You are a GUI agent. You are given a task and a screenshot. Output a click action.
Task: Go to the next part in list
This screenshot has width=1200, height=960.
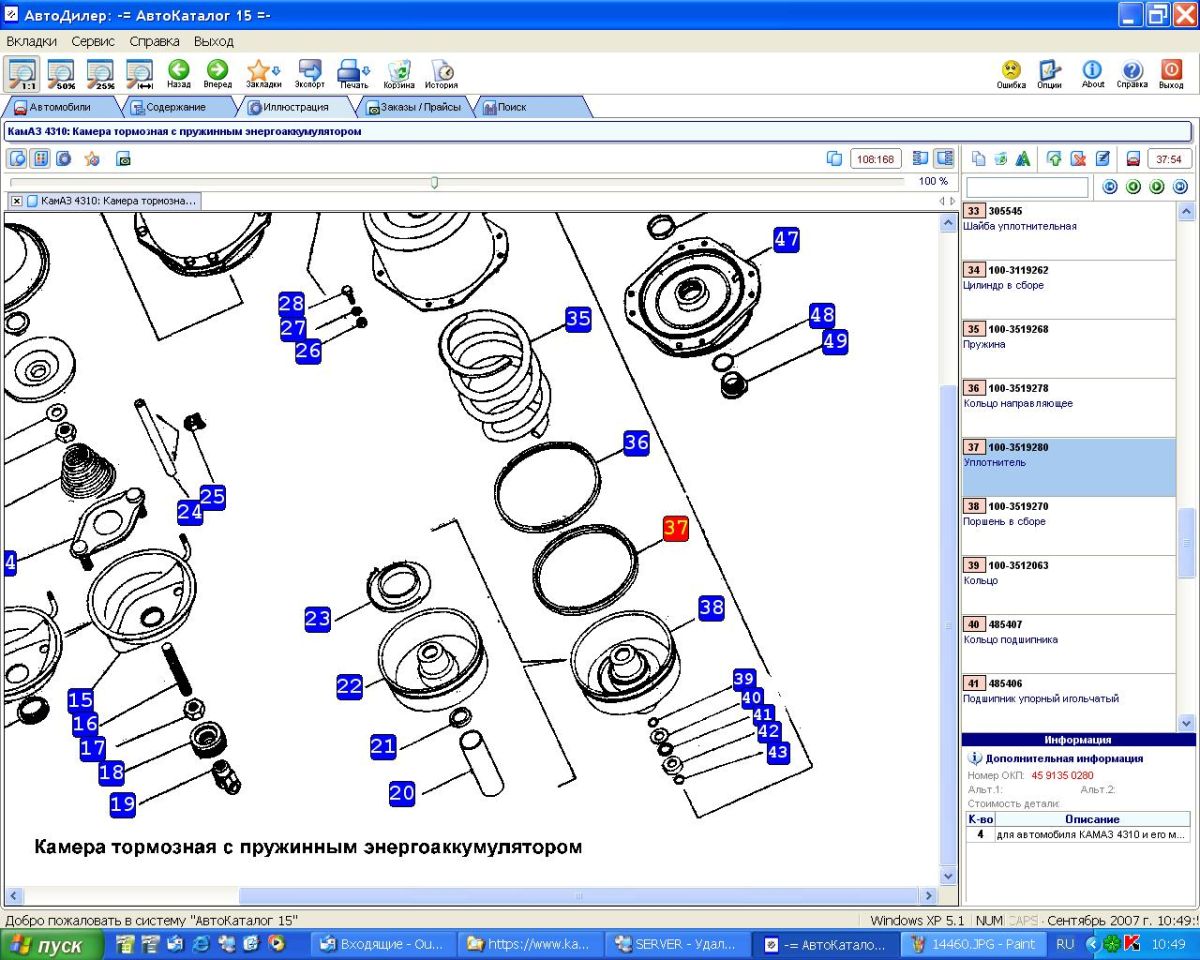pyautogui.click(x=1157, y=187)
